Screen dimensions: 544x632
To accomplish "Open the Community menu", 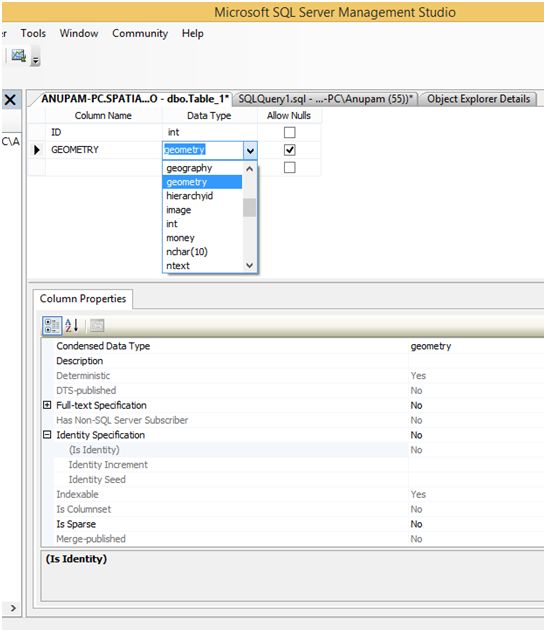I will [x=140, y=33].
